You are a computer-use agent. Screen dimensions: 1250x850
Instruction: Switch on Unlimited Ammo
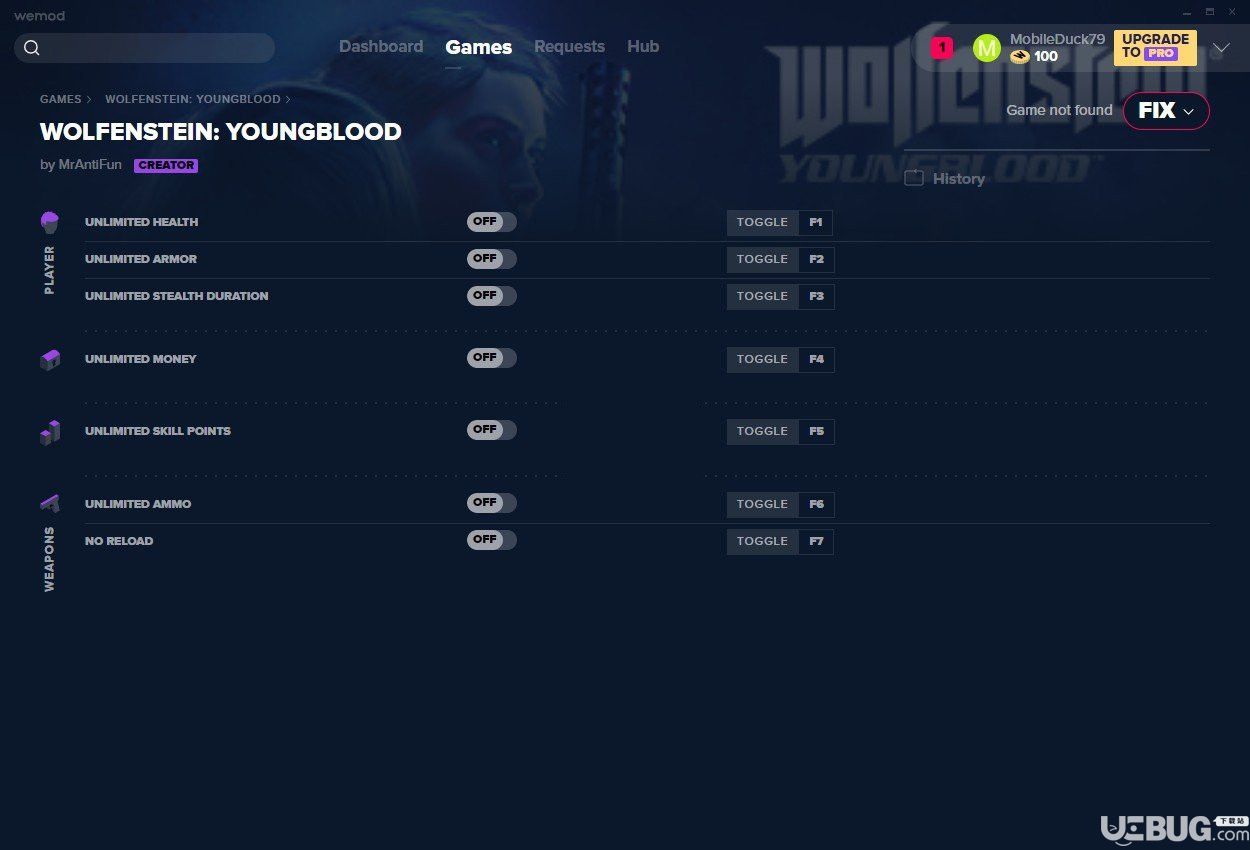(492, 503)
